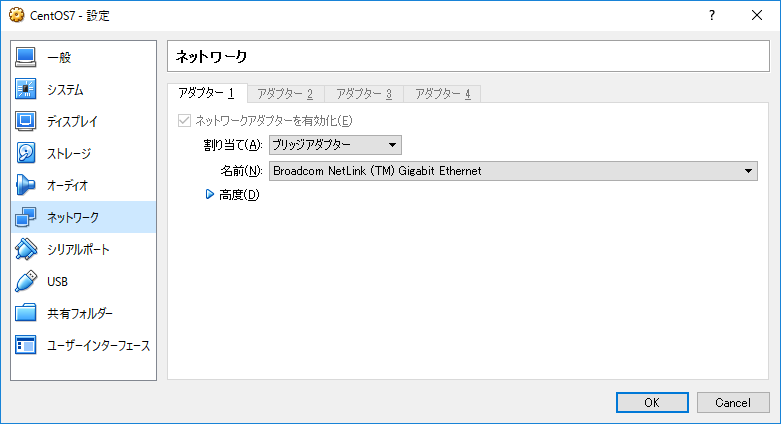This screenshot has width=781, height=424.
Task: Click the ディスプレイ screen icon
Action: click(x=25, y=121)
